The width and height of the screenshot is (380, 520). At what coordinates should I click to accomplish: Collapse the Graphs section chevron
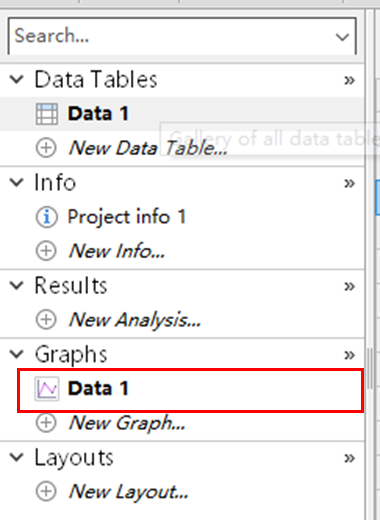(16, 354)
